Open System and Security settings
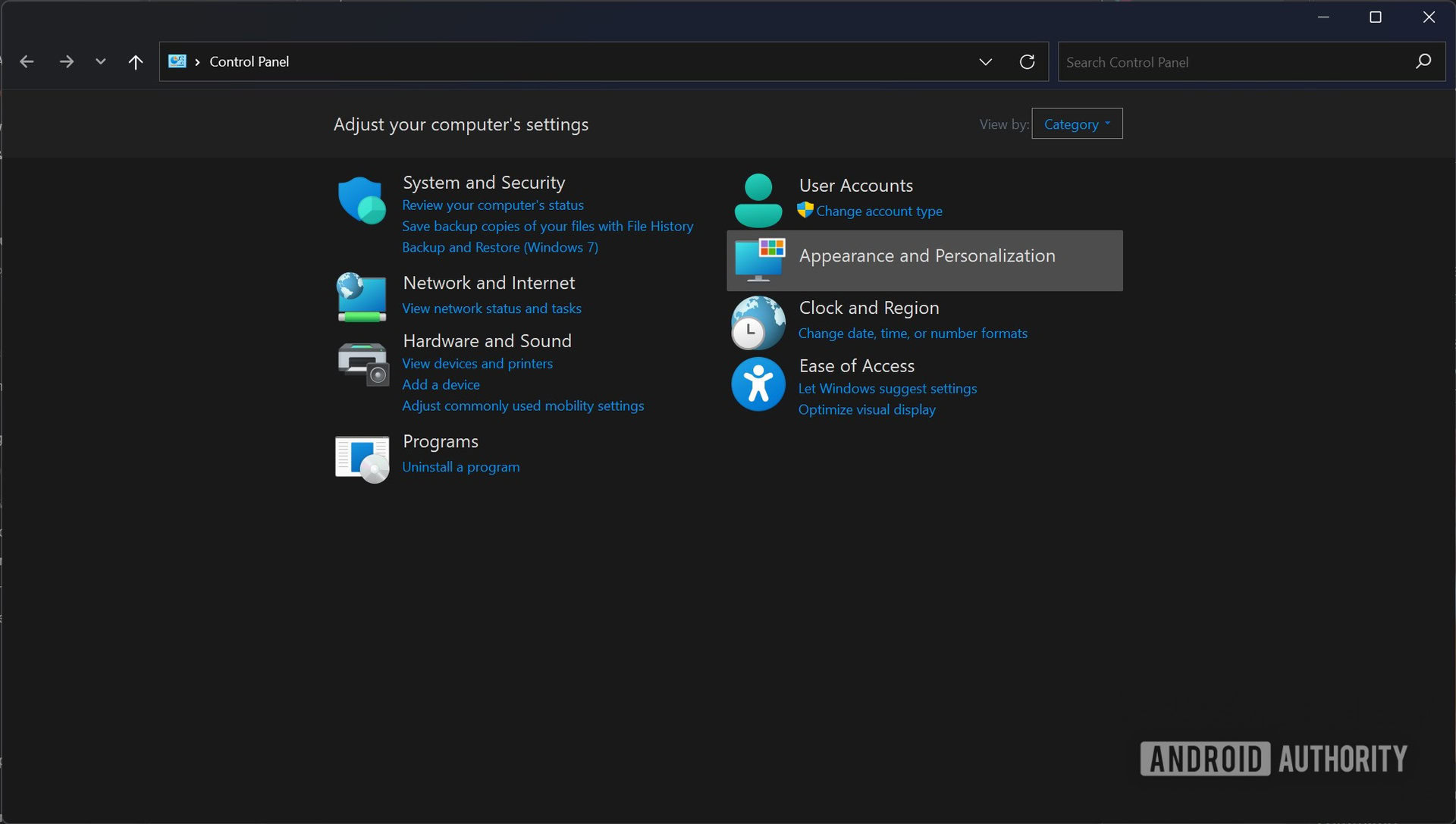Image resolution: width=1456 pixels, height=824 pixels. click(484, 182)
